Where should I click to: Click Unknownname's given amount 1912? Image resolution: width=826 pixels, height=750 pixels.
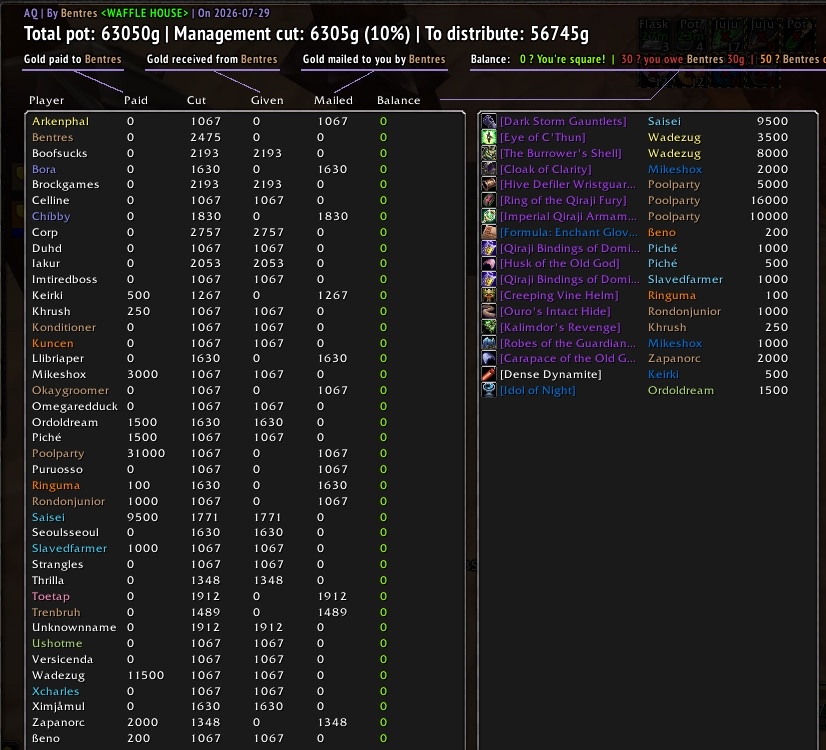click(x=269, y=627)
